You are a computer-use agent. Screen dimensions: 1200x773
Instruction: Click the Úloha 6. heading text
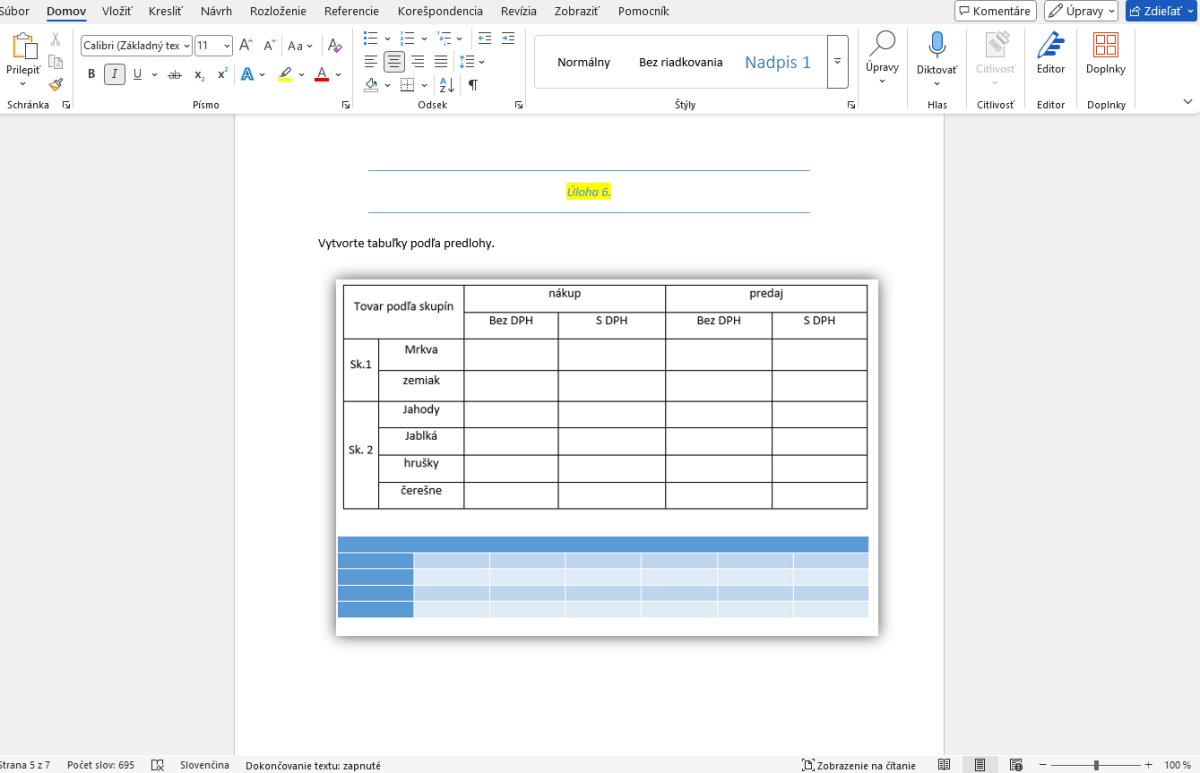click(x=588, y=192)
